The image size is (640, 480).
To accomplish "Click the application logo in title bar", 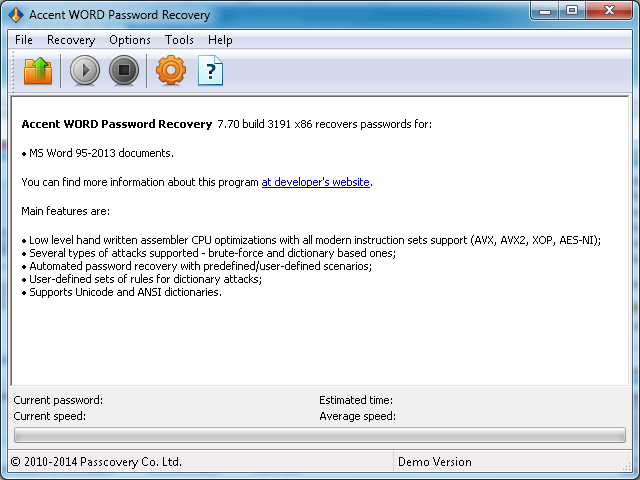I will [x=16, y=15].
